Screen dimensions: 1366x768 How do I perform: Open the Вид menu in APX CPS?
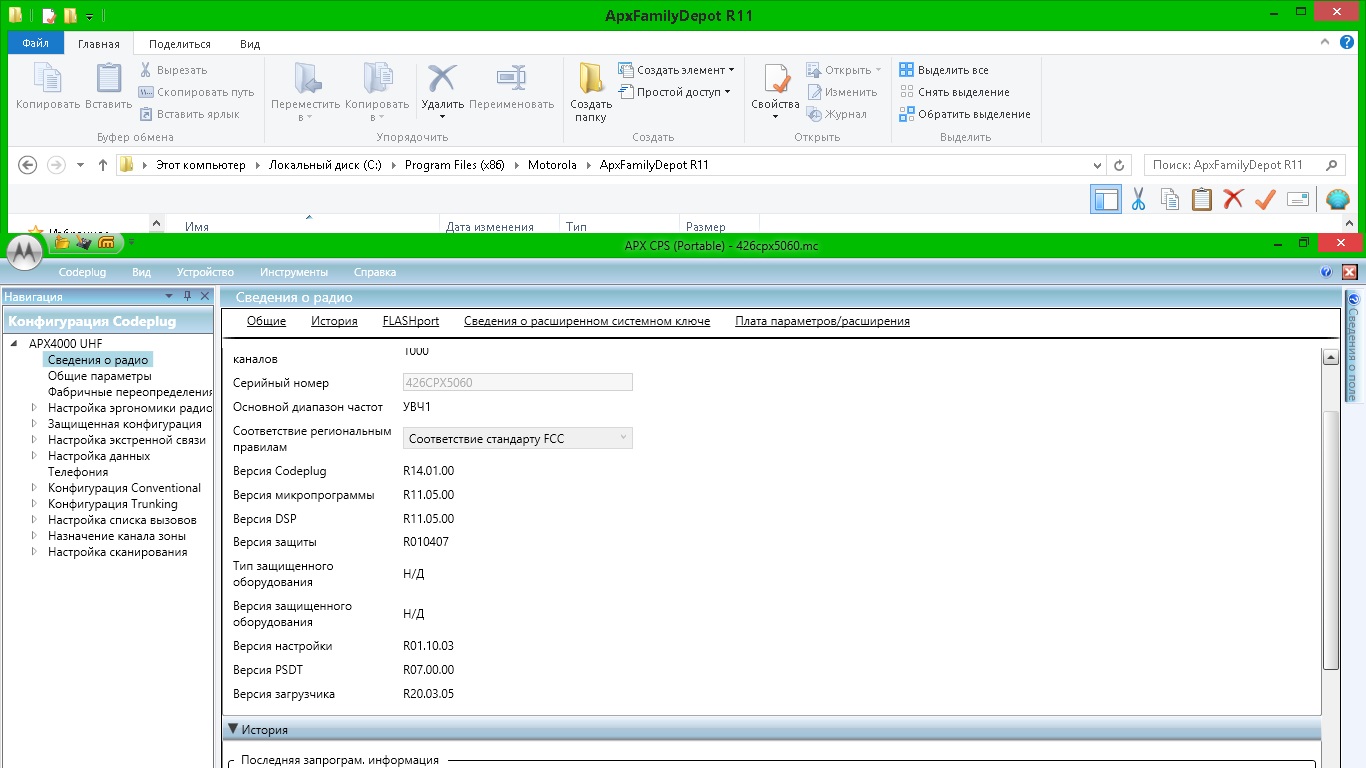click(142, 272)
